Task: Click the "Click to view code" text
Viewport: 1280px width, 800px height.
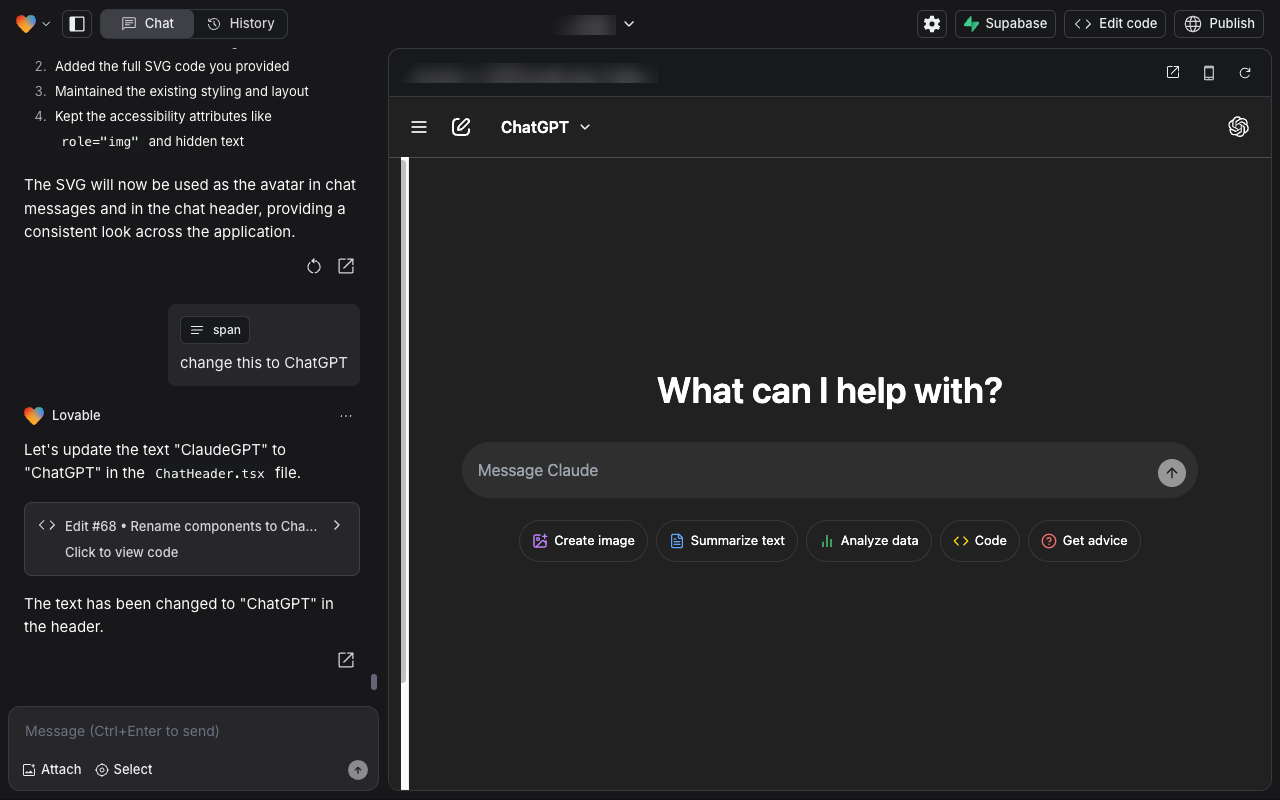Action: [122, 552]
